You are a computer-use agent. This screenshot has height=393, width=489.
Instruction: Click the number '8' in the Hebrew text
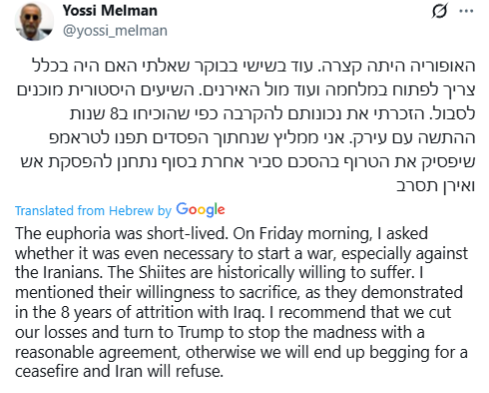[114, 114]
